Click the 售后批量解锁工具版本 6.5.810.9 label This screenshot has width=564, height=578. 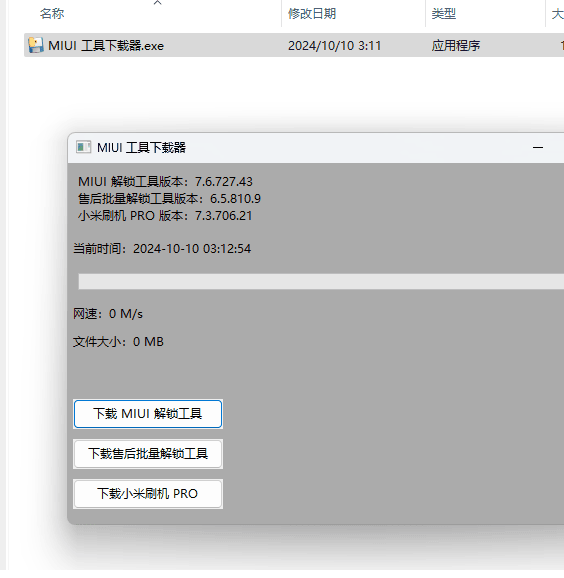tap(169, 198)
